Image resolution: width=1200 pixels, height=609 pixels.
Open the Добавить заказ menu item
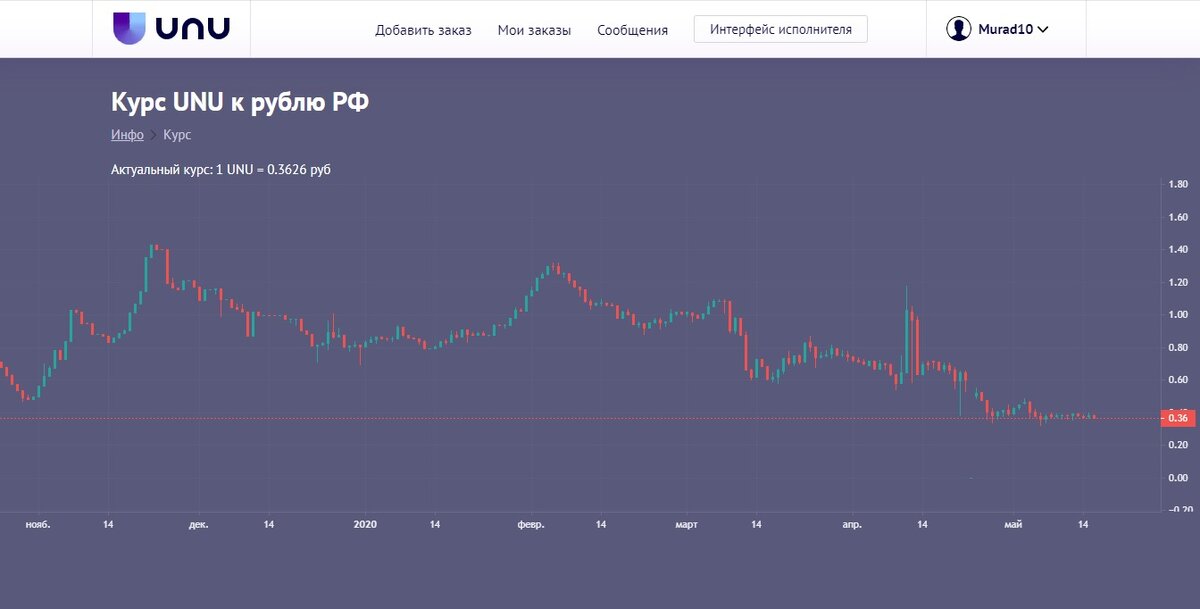423,30
